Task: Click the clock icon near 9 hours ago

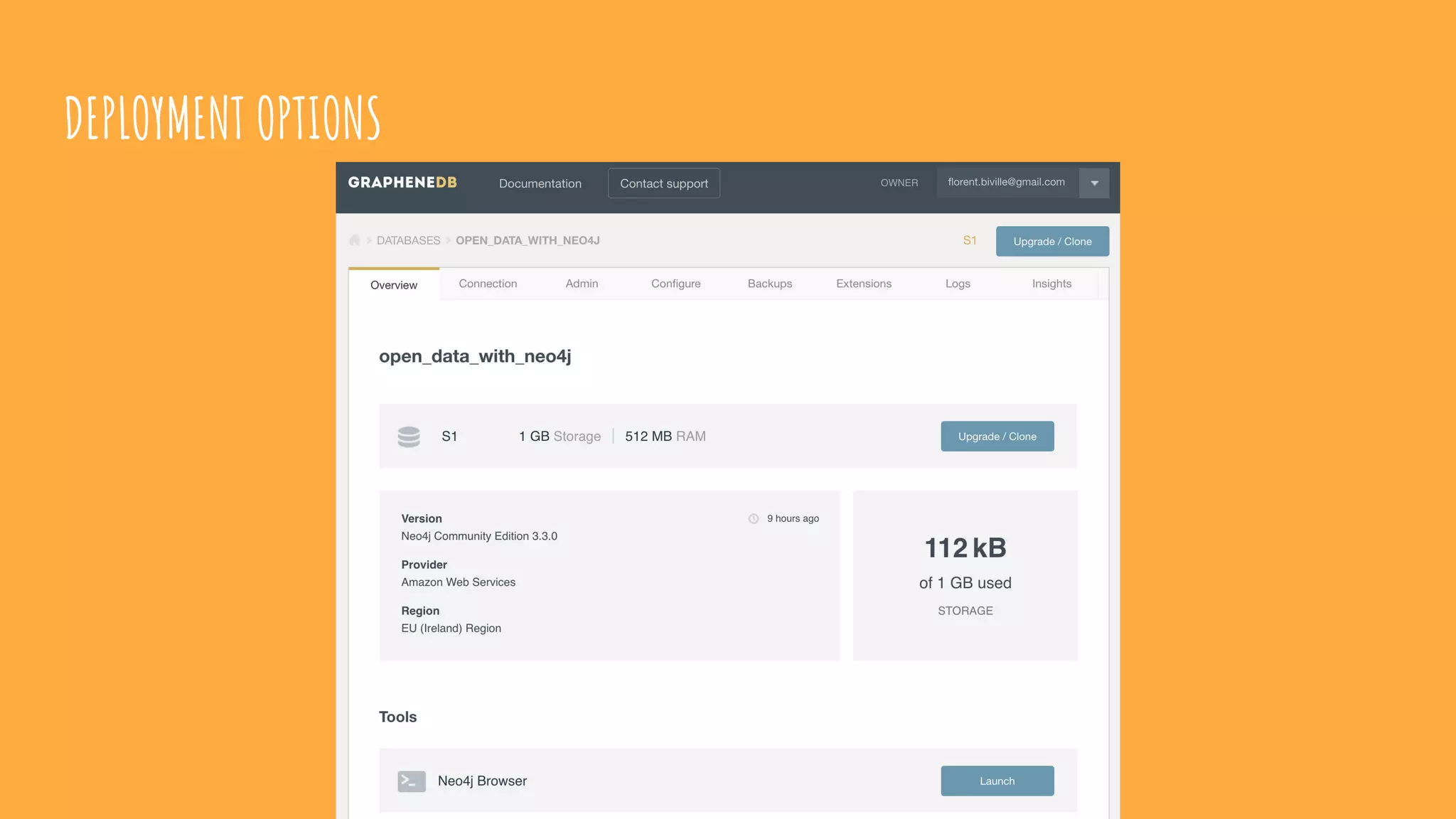Action: [754, 519]
